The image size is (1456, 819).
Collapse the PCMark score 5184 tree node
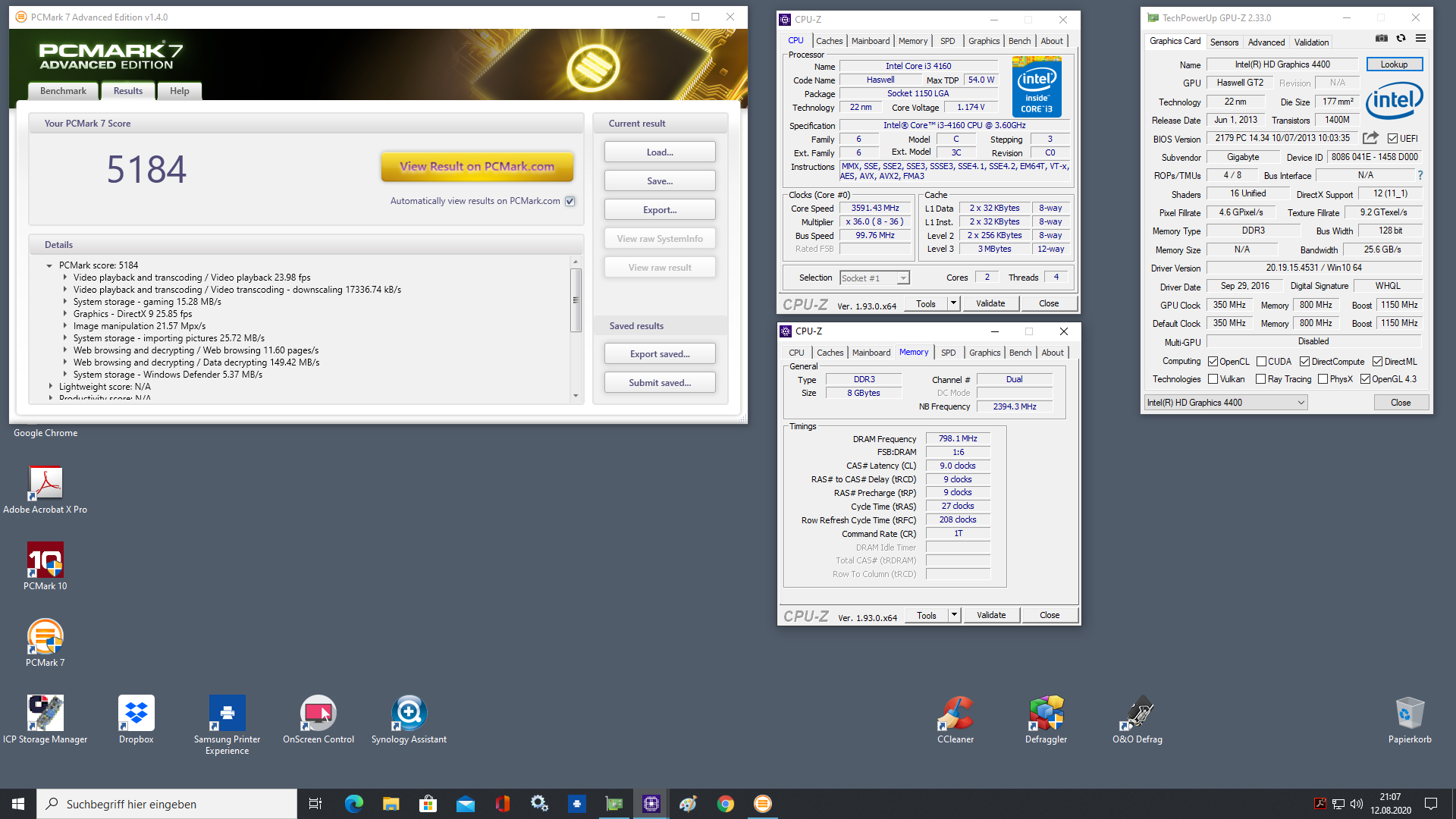coord(49,265)
